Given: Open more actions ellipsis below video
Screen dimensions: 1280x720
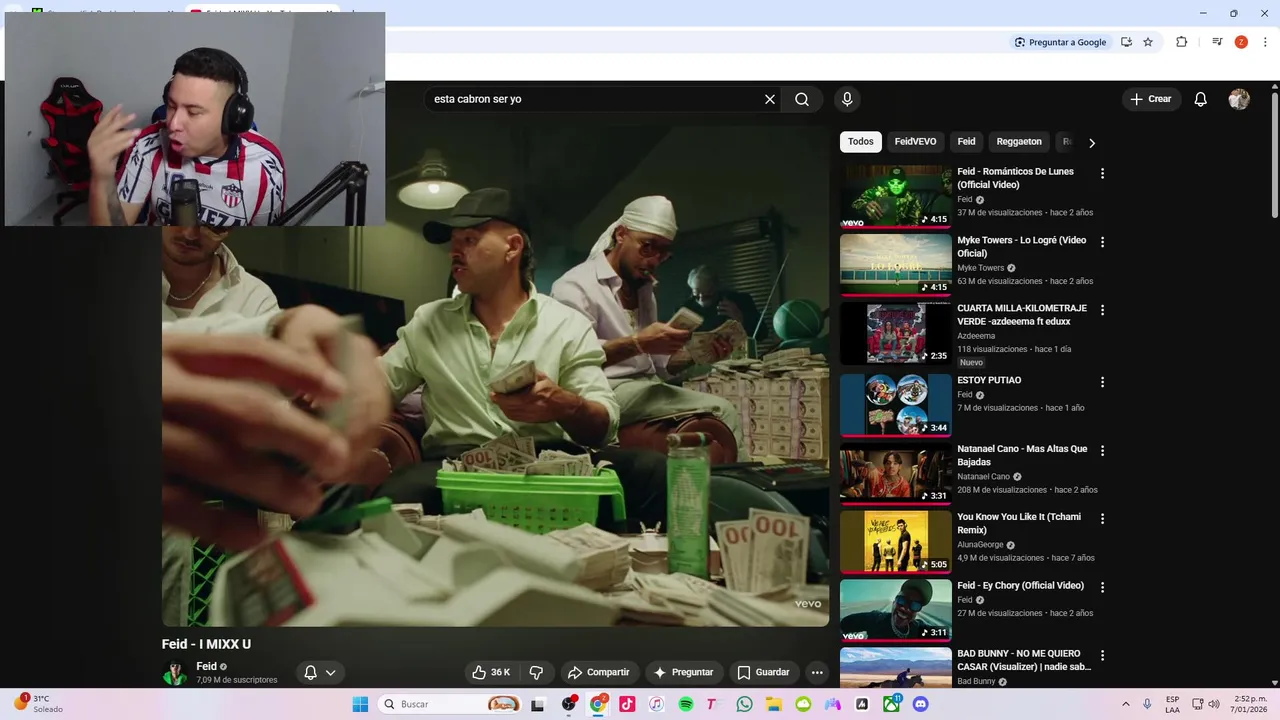Looking at the screenshot, I should [x=817, y=673].
